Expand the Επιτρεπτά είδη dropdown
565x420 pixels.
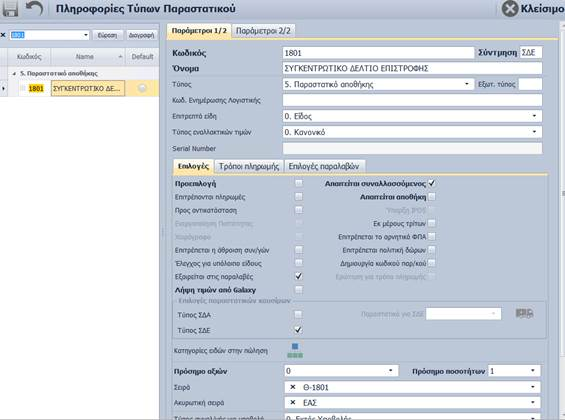[534, 116]
